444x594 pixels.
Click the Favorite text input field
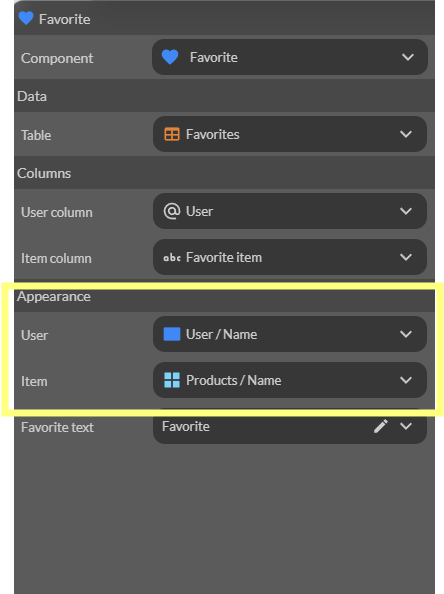pos(290,426)
